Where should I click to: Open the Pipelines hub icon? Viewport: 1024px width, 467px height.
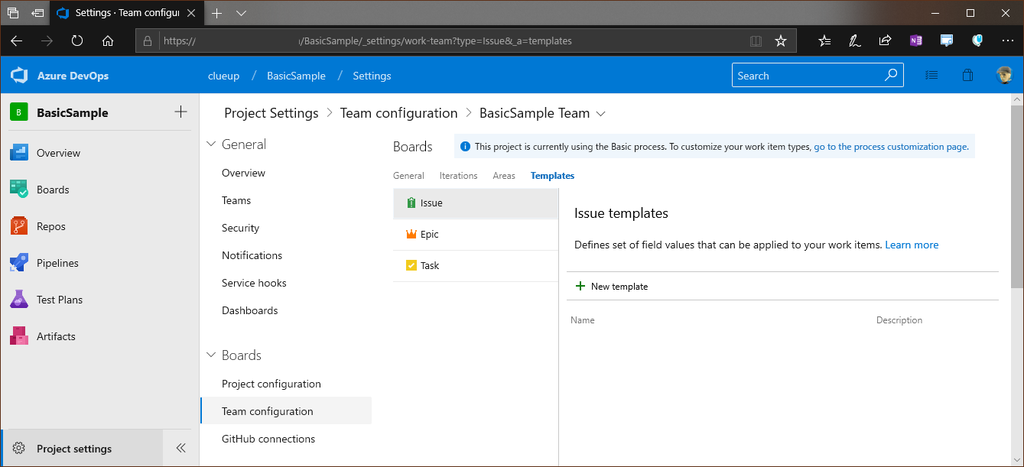click(x=18, y=263)
